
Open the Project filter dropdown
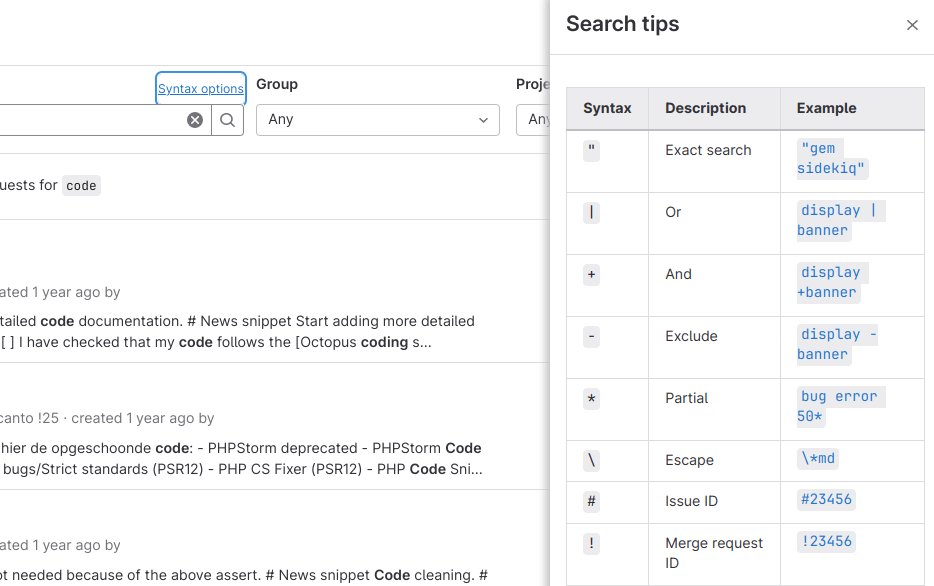point(541,119)
